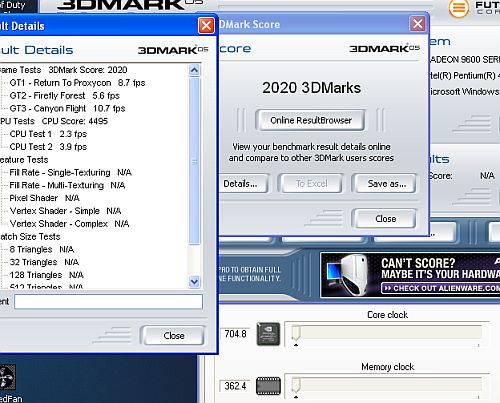Screen dimensions: 500x403
Task: Select Vertex Shader - Simple row
Action: click(x=65, y=211)
